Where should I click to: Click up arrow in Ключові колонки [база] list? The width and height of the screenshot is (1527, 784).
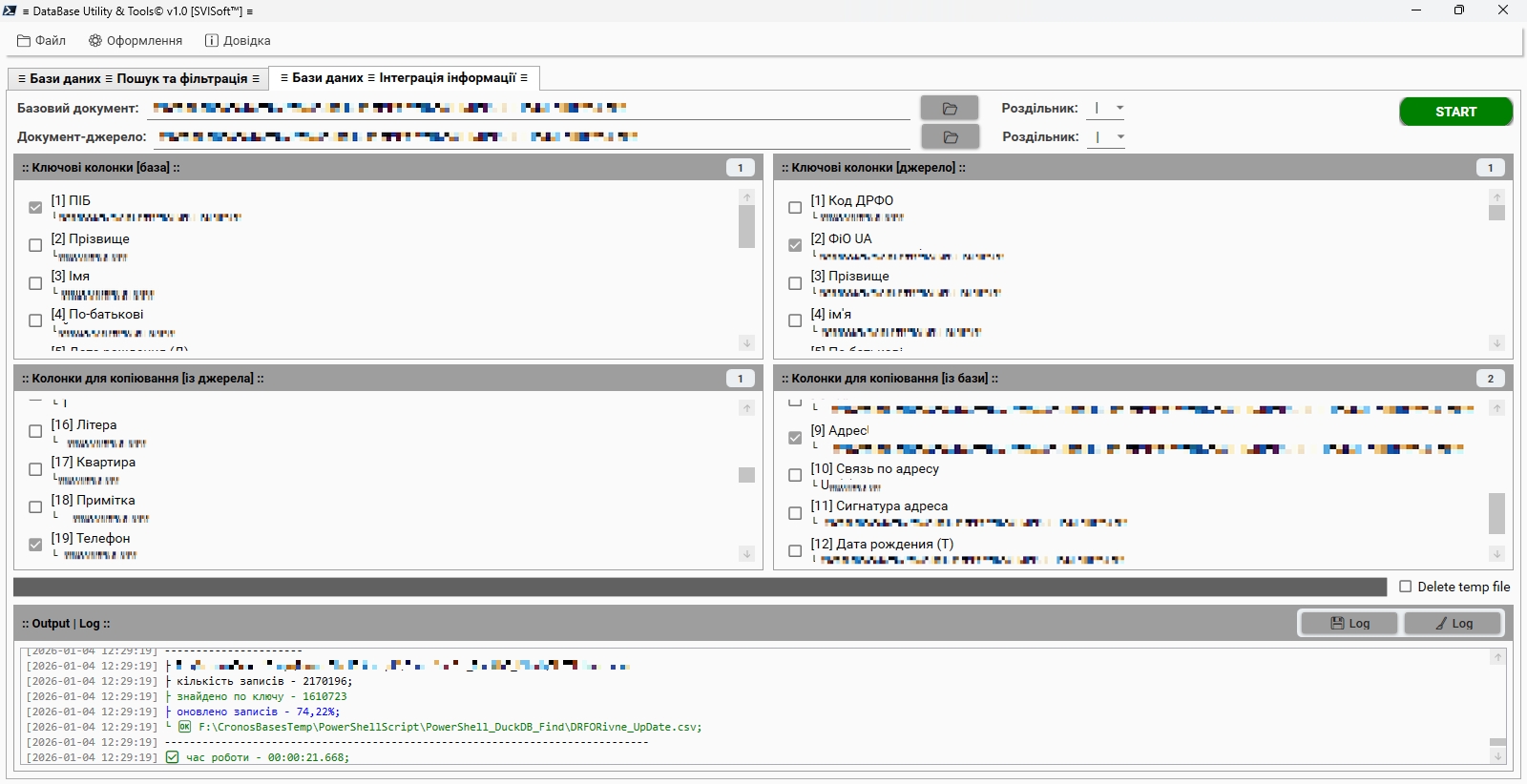747,196
